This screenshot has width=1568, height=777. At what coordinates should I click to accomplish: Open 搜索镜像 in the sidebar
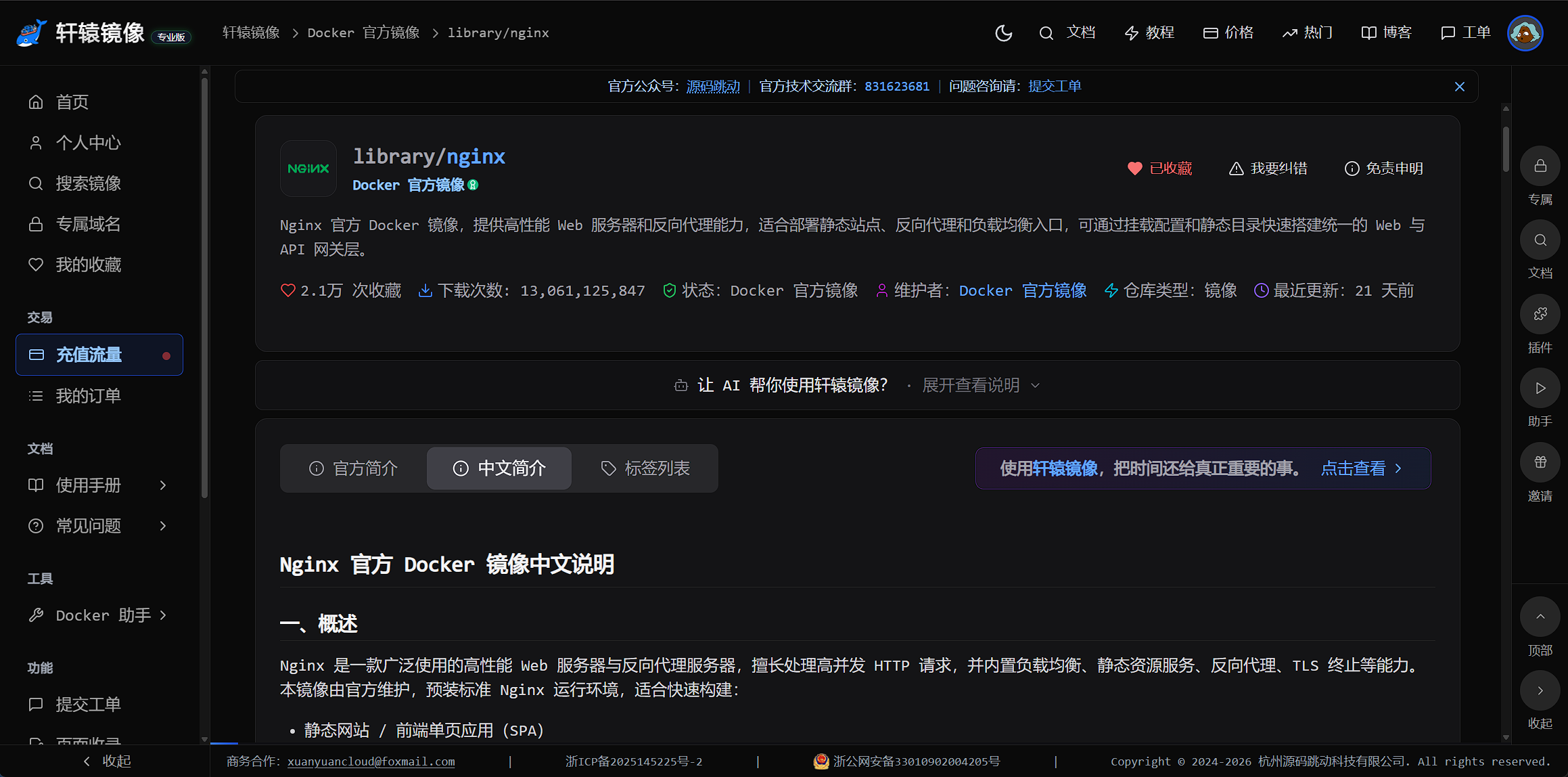(x=99, y=183)
